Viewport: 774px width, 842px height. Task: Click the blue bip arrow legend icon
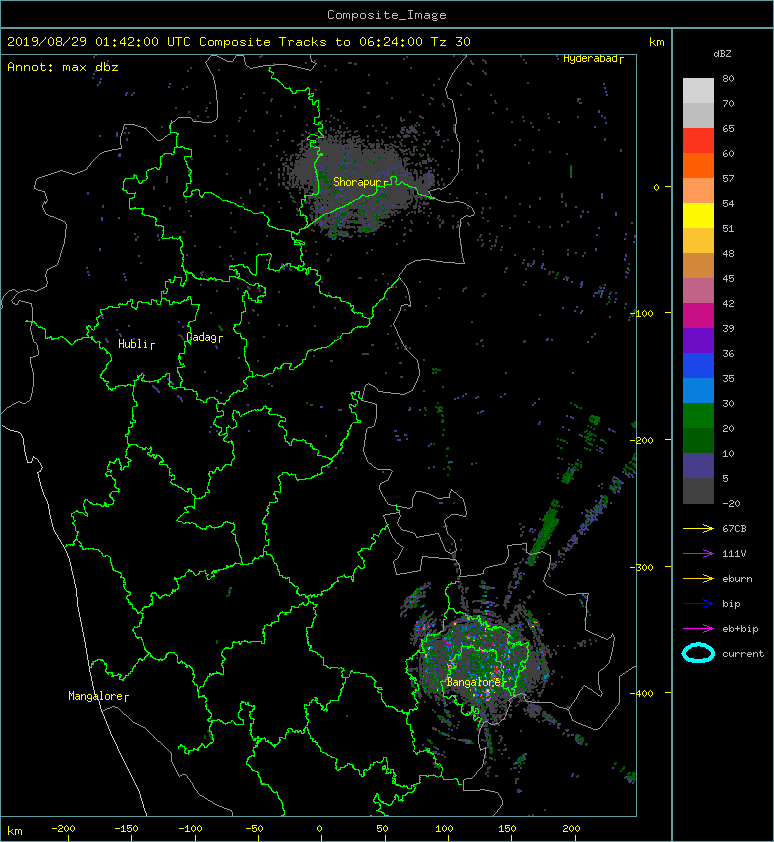tap(698, 604)
